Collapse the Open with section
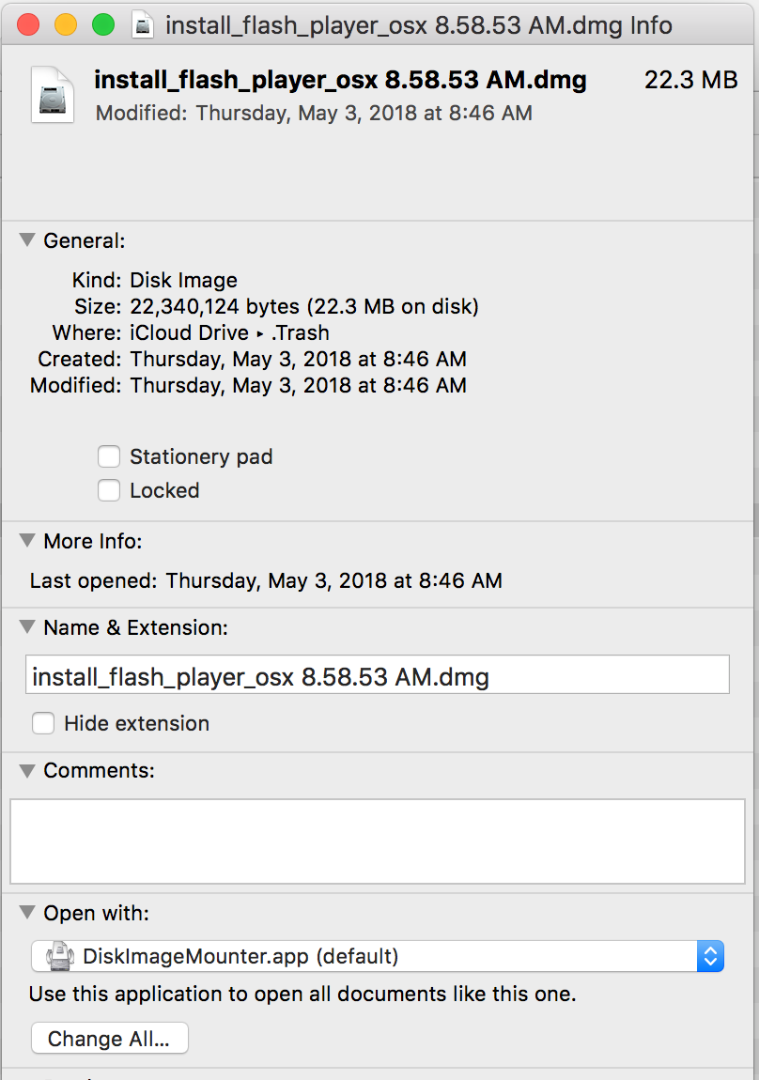Image resolution: width=759 pixels, height=1080 pixels. (27, 913)
